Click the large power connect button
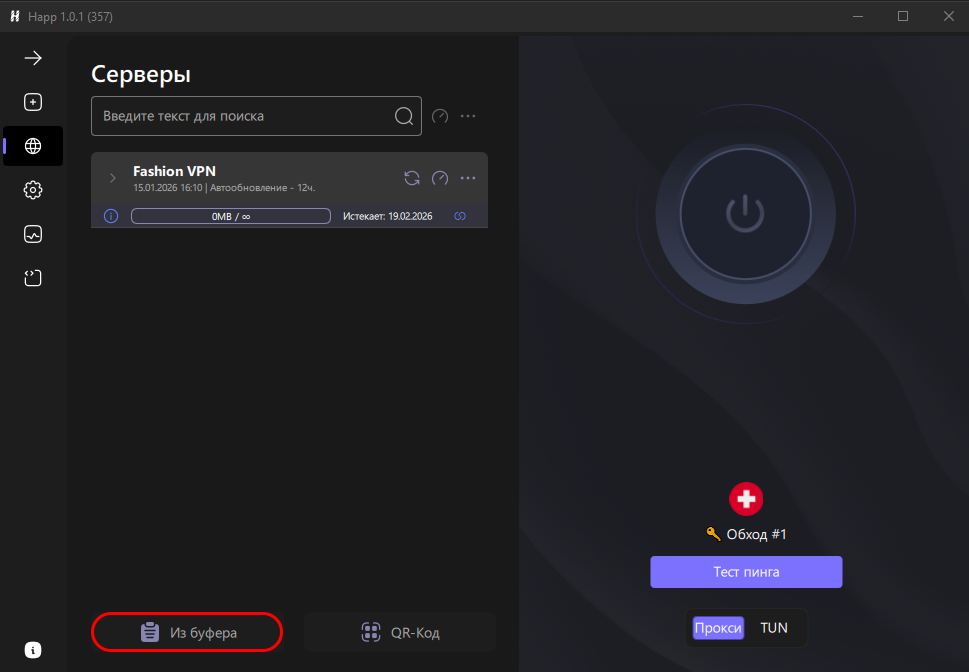969x672 pixels. 746,214
